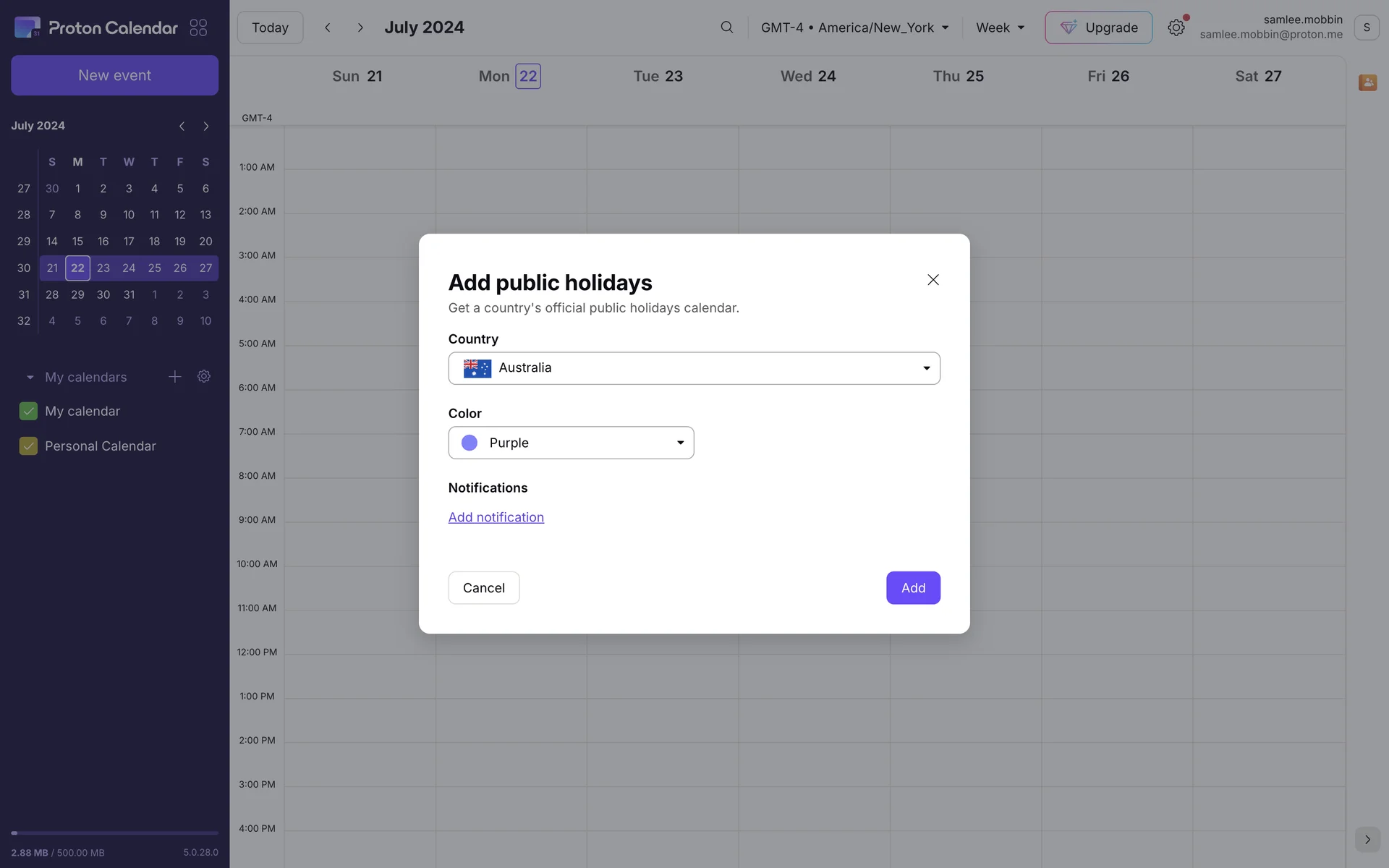Advance mini calendar to next month
This screenshot has height=868, width=1389.
[206, 126]
